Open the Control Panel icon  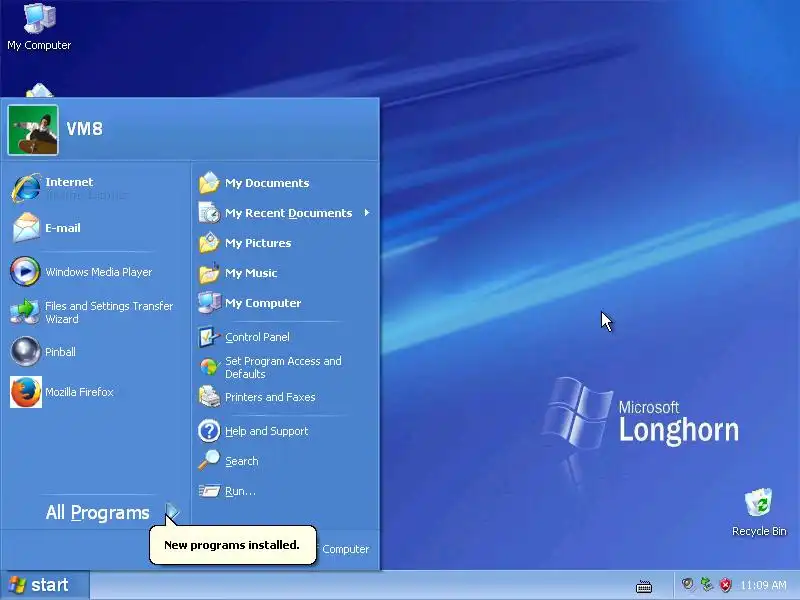coord(209,337)
